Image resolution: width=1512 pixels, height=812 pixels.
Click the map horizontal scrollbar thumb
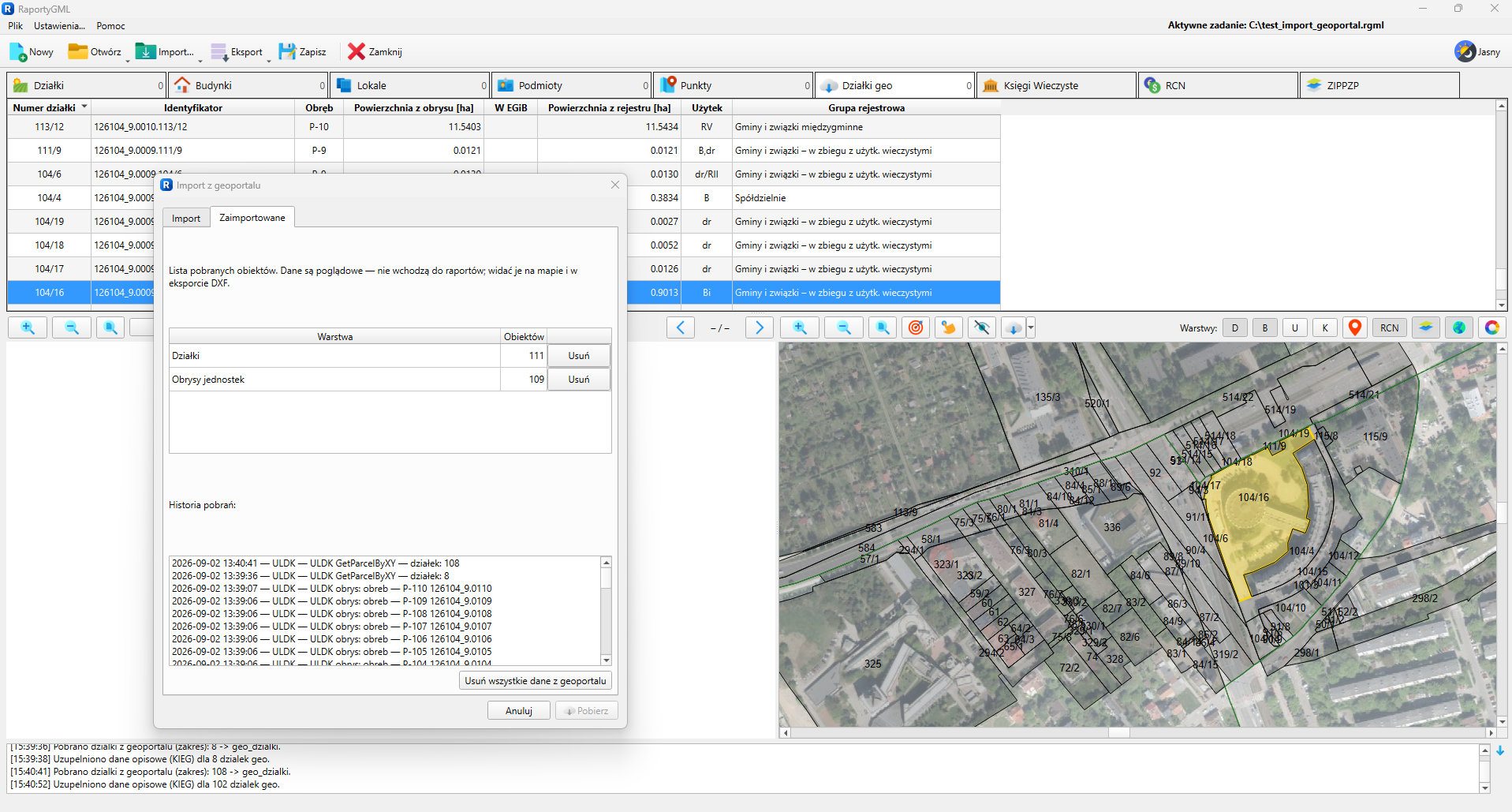(1118, 732)
